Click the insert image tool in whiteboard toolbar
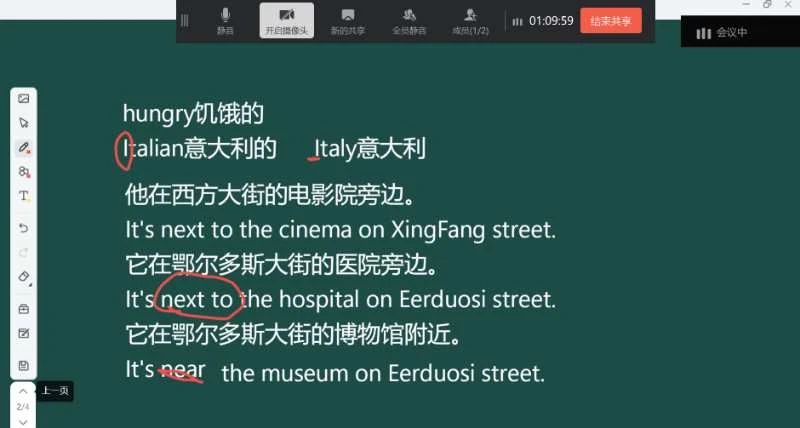800x428 pixels. (24, 99)
